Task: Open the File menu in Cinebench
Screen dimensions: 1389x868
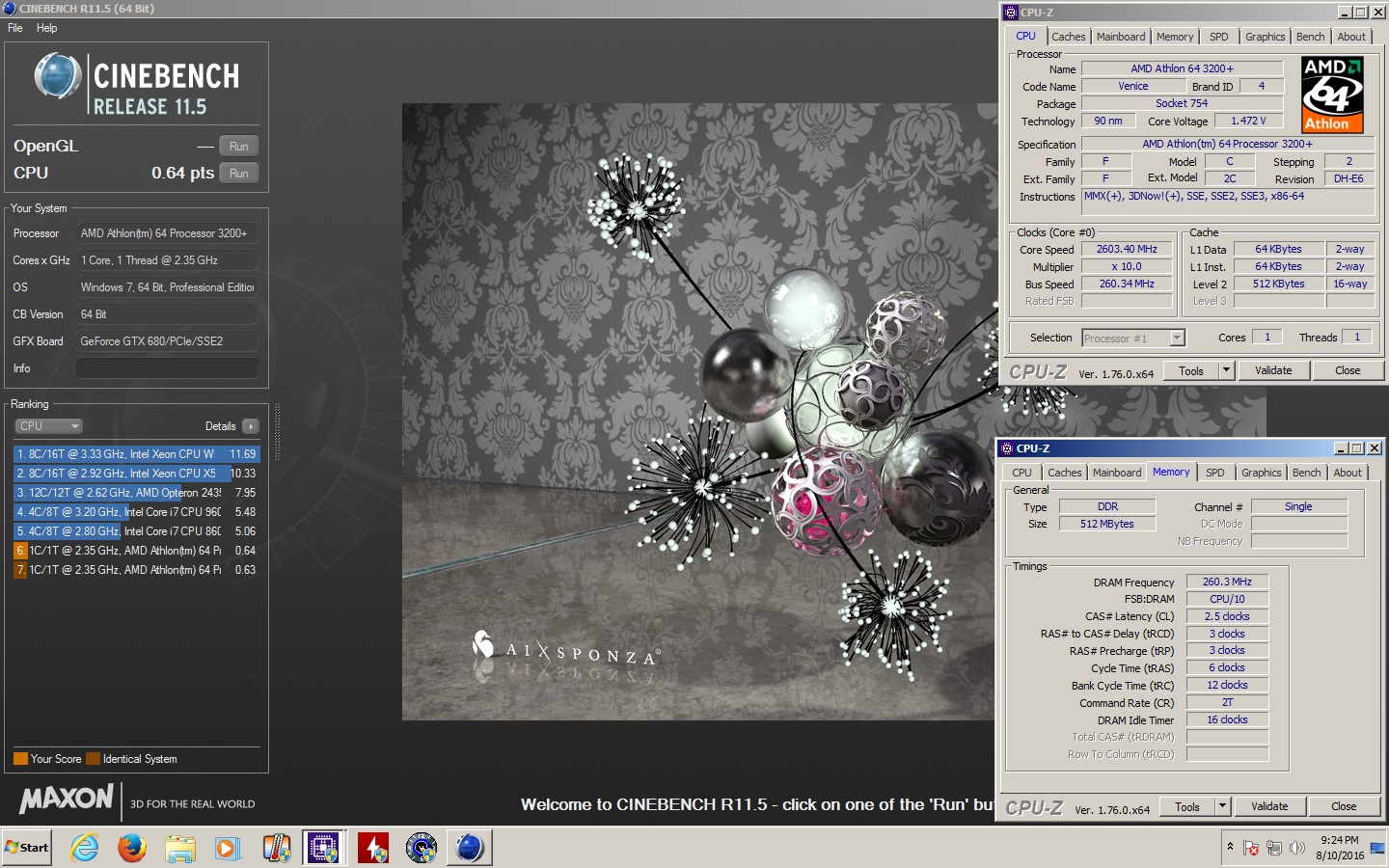Action: tap(15, 28)
